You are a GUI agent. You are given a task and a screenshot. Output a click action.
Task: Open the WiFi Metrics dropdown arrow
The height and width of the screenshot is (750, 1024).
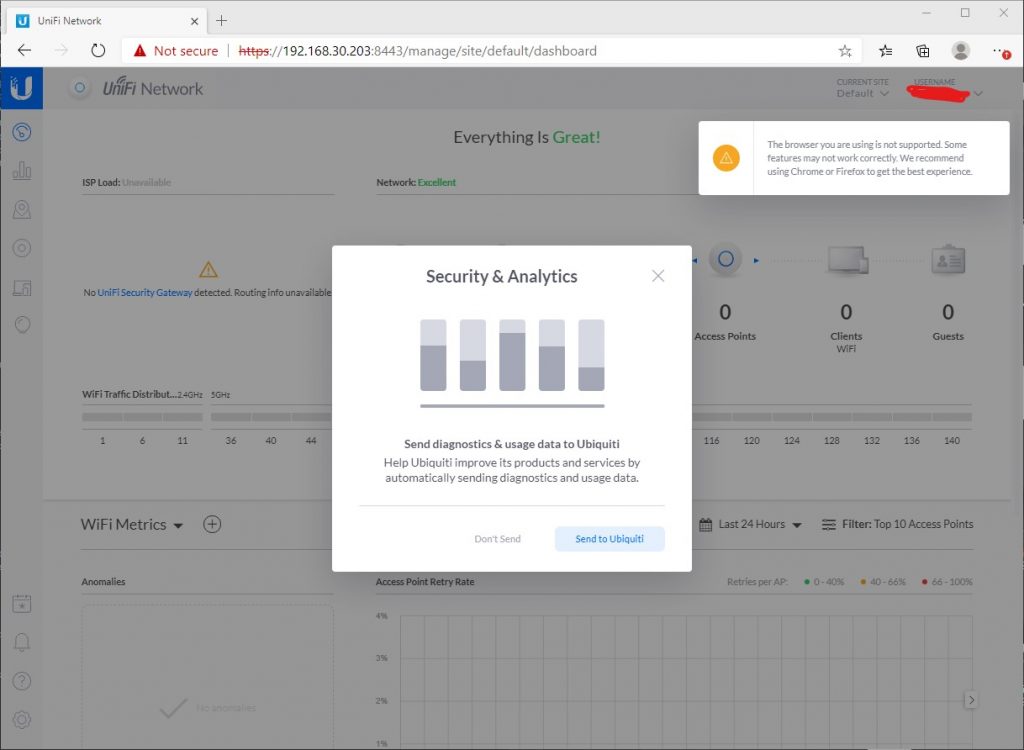178,524
